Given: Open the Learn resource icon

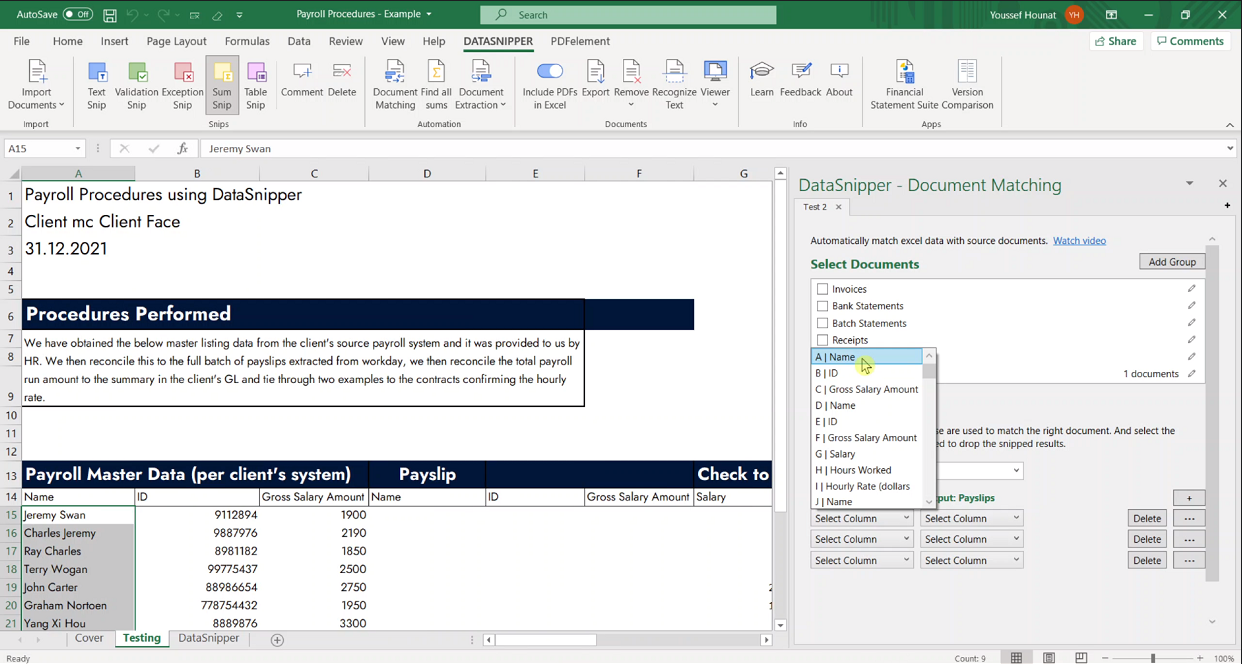Looking at the screenshot, I should (762, 80).
